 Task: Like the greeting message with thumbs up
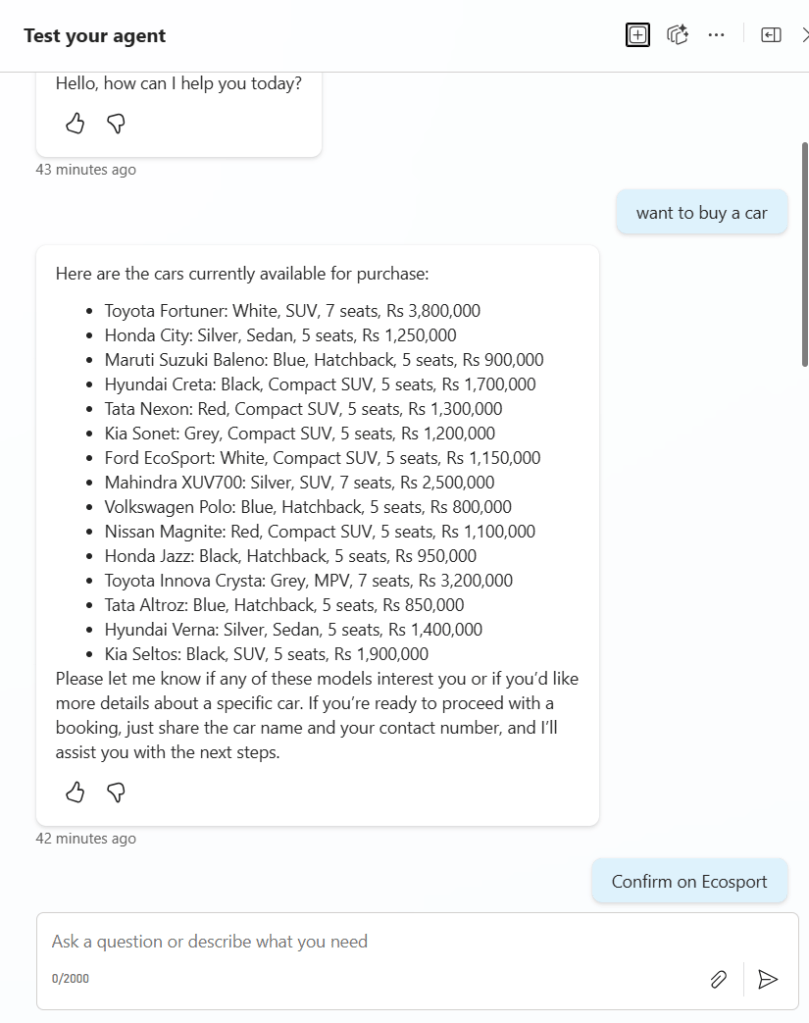[75, 123]
